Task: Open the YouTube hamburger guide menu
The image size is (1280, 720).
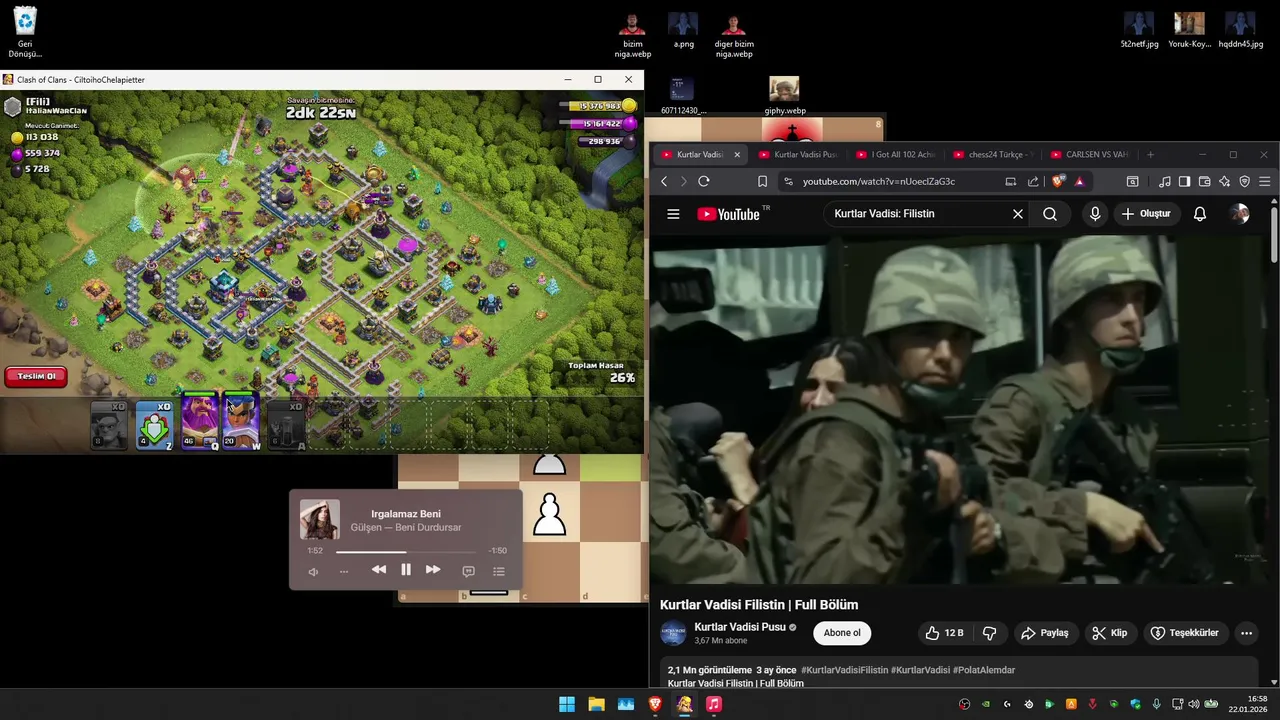Action: click(x=673, y=214)
